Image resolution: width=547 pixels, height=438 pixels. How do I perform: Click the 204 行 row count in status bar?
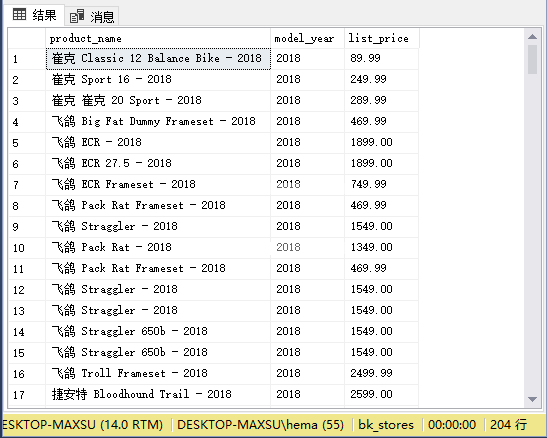pos(508,425)
